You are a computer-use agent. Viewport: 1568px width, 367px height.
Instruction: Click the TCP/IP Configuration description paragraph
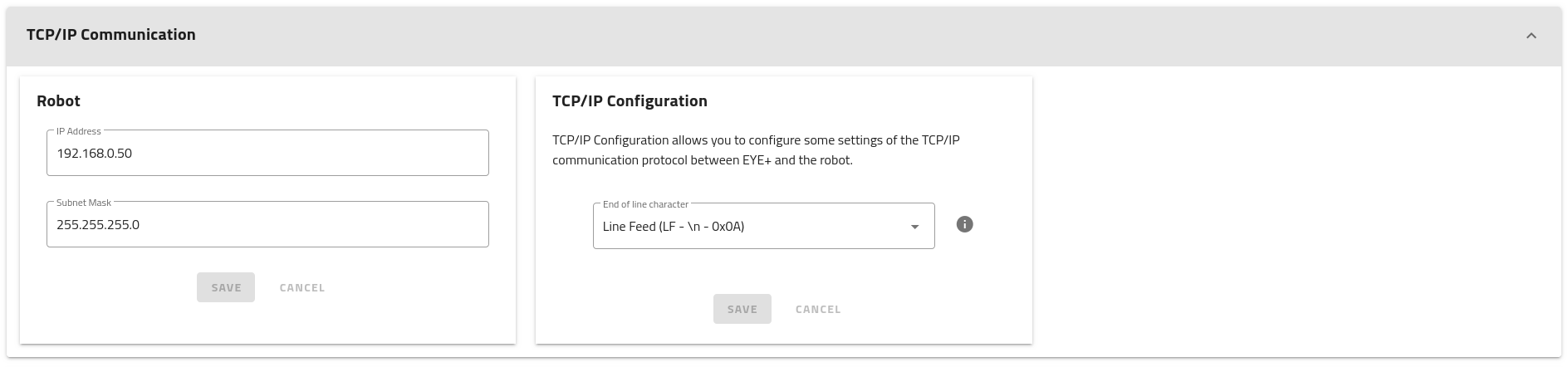tap(756, 150)
